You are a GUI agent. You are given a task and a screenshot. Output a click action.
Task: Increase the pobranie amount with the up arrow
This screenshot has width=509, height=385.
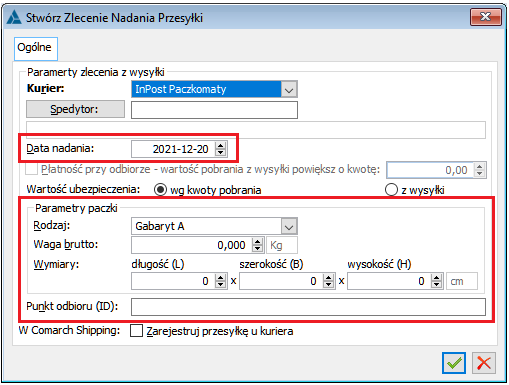pyautogui.click(x=479, y=166)
